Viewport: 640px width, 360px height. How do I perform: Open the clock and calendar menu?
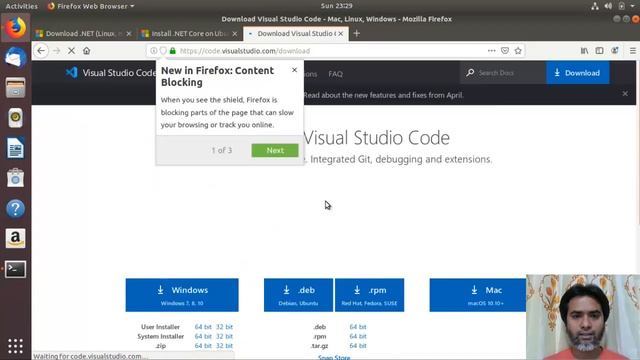click(336, 6)
